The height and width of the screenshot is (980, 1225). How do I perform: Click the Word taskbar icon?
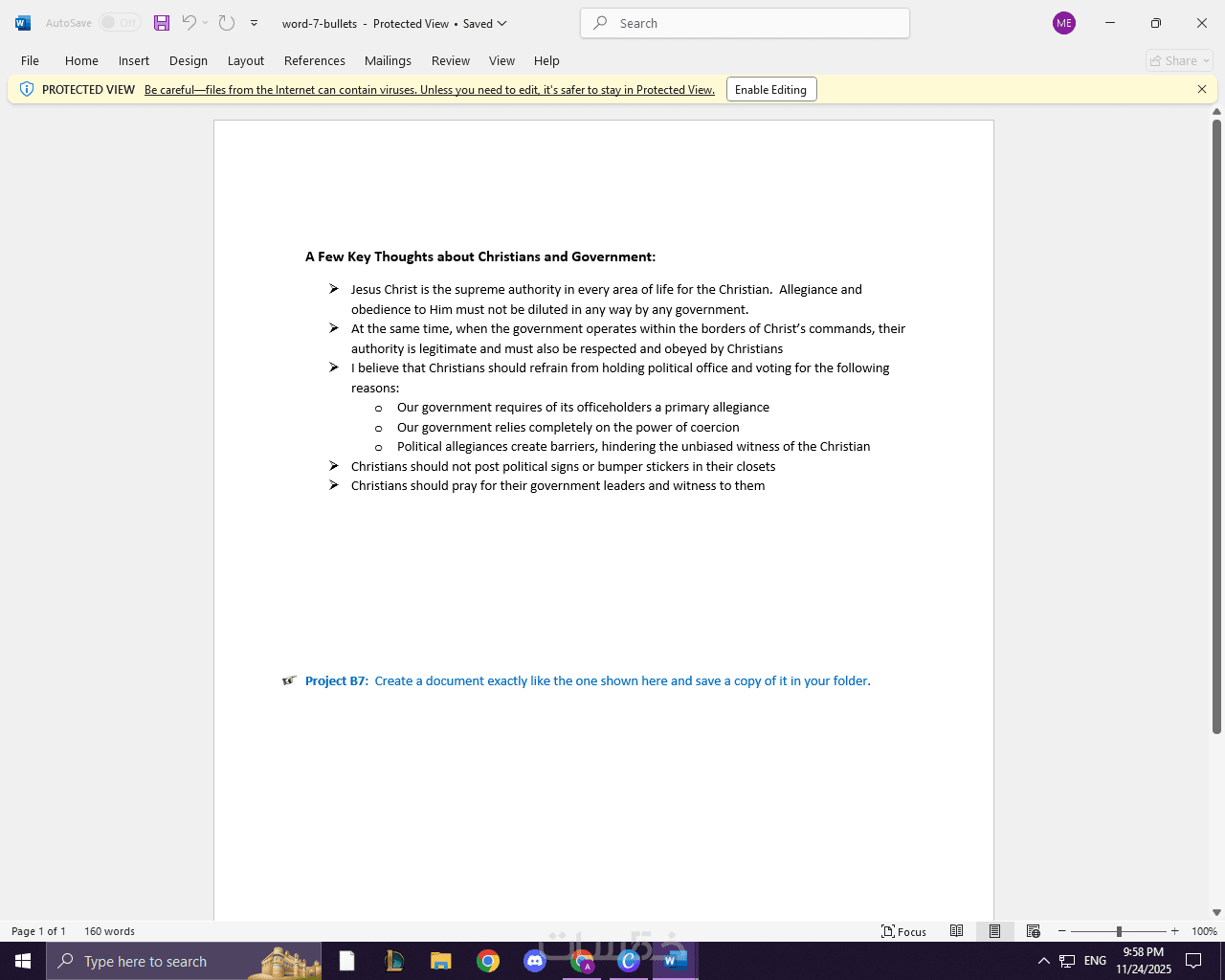676,961
